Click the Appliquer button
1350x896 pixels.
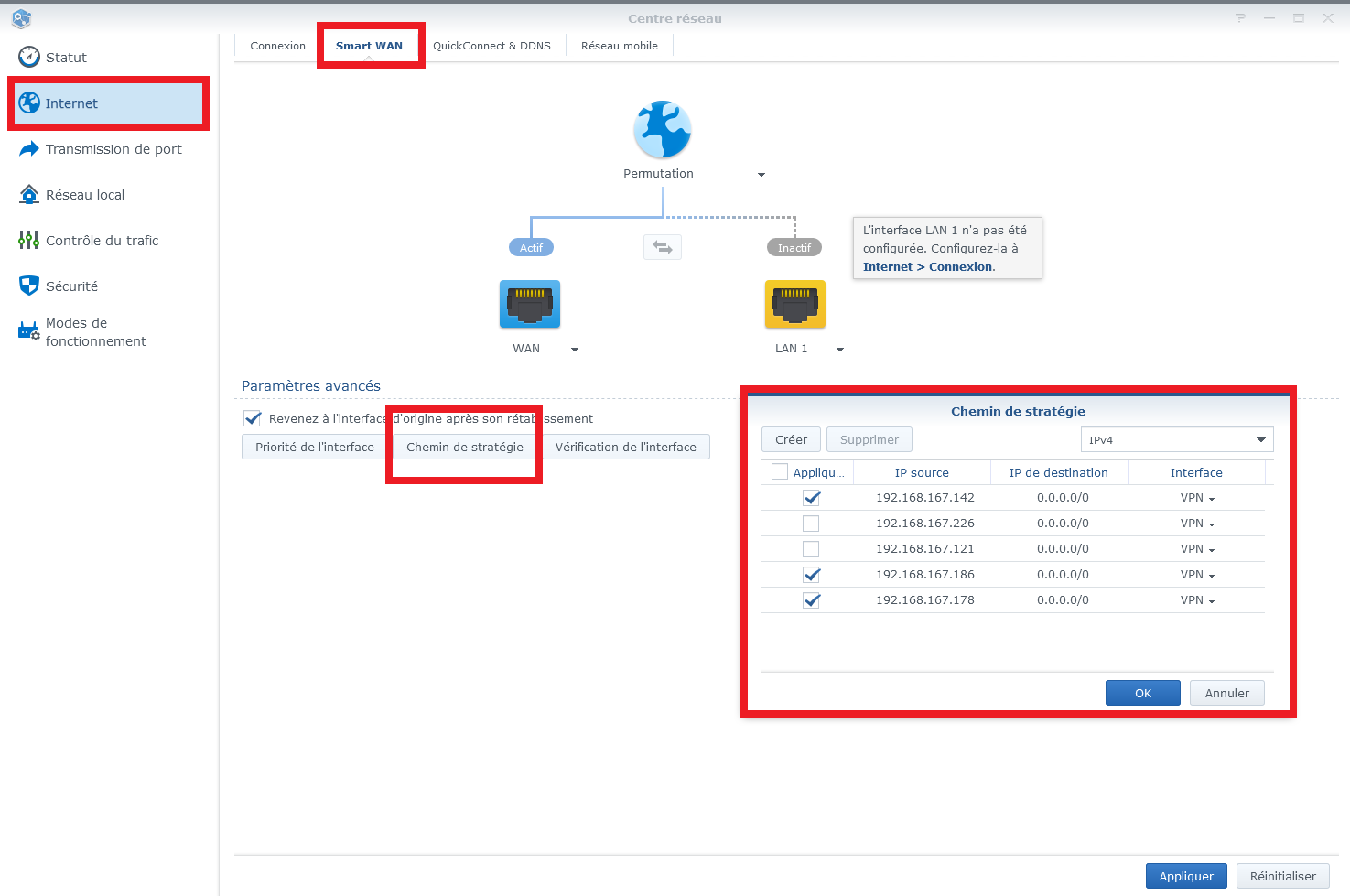1186,877
